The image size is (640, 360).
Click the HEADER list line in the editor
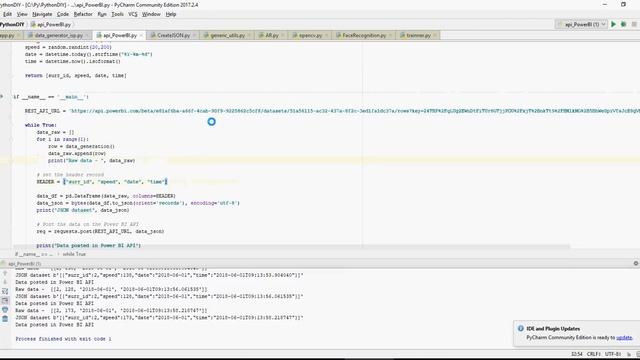point(102,182)
